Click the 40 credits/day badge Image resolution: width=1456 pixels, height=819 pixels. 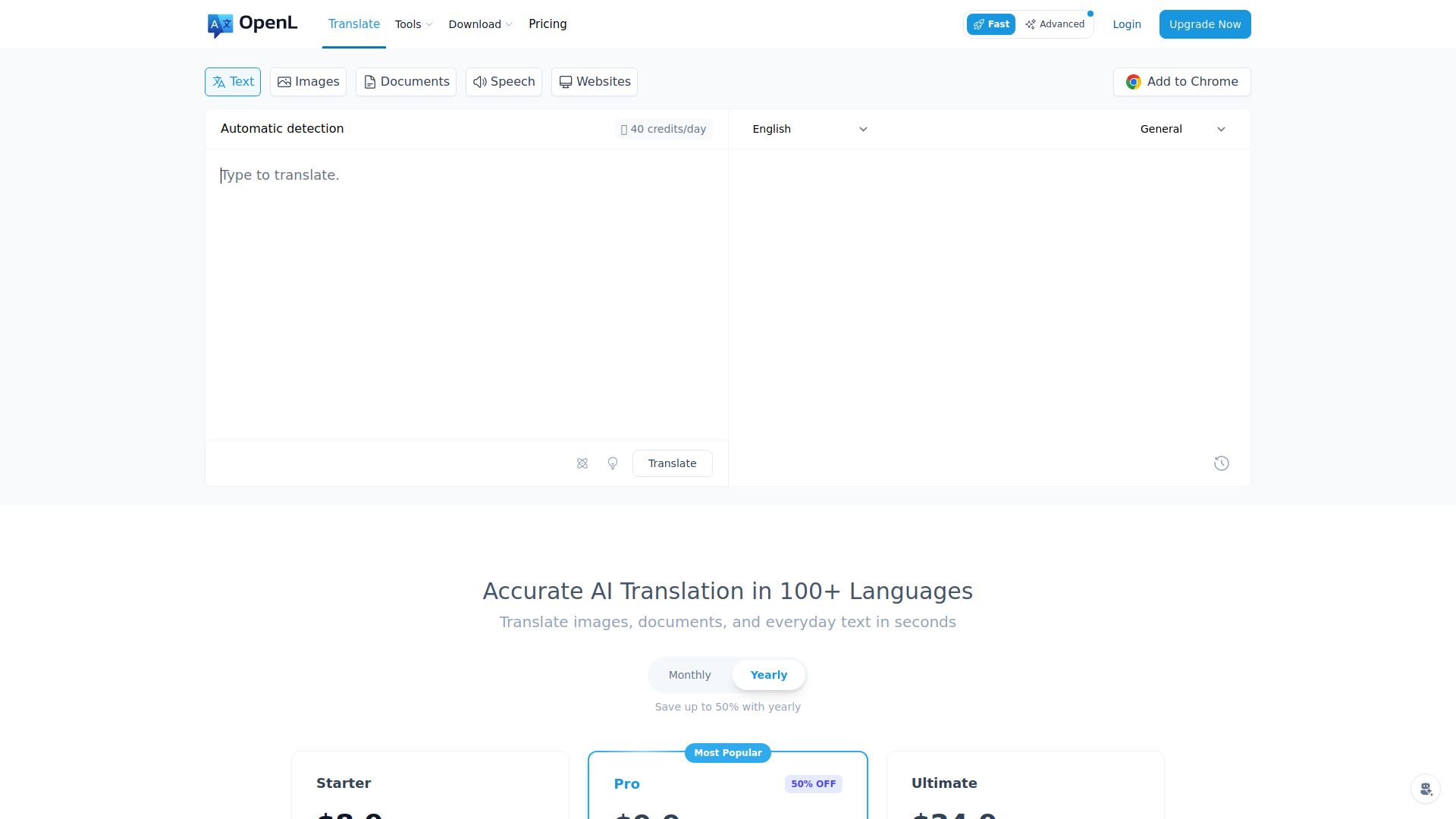664,129
